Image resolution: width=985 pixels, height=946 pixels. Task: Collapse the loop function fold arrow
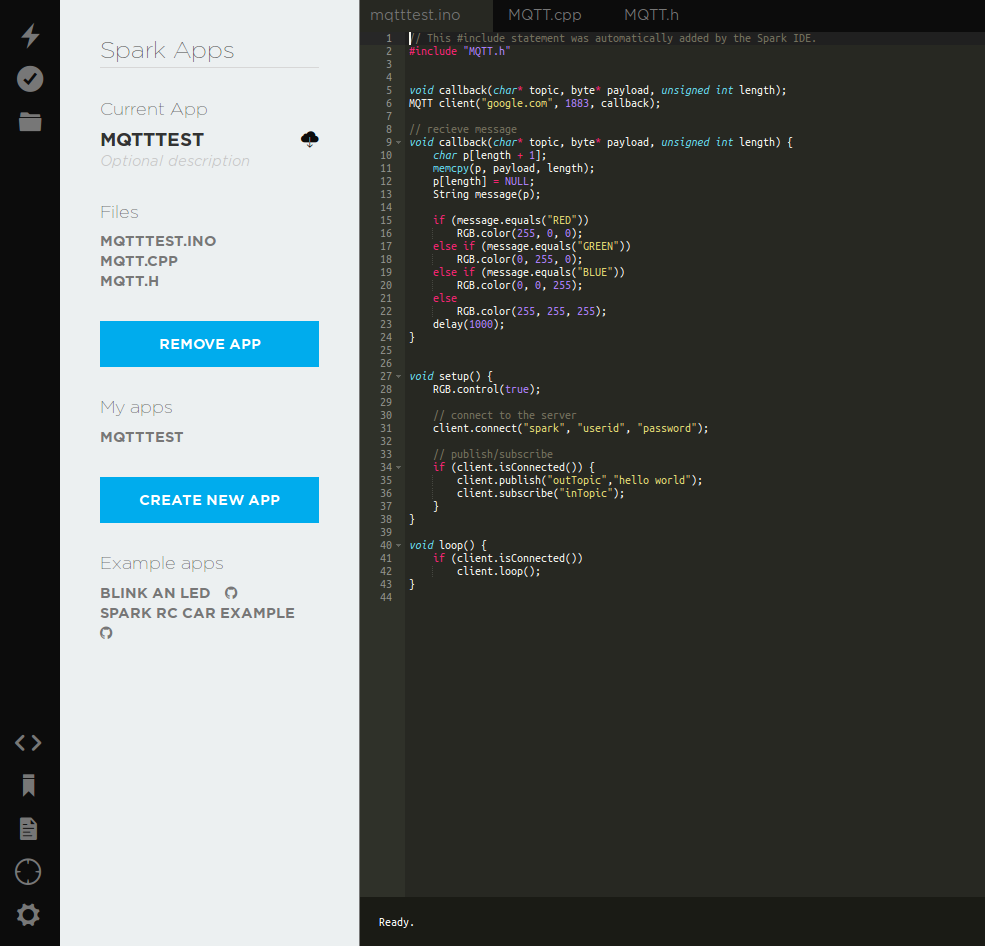[x=398, y=545]
